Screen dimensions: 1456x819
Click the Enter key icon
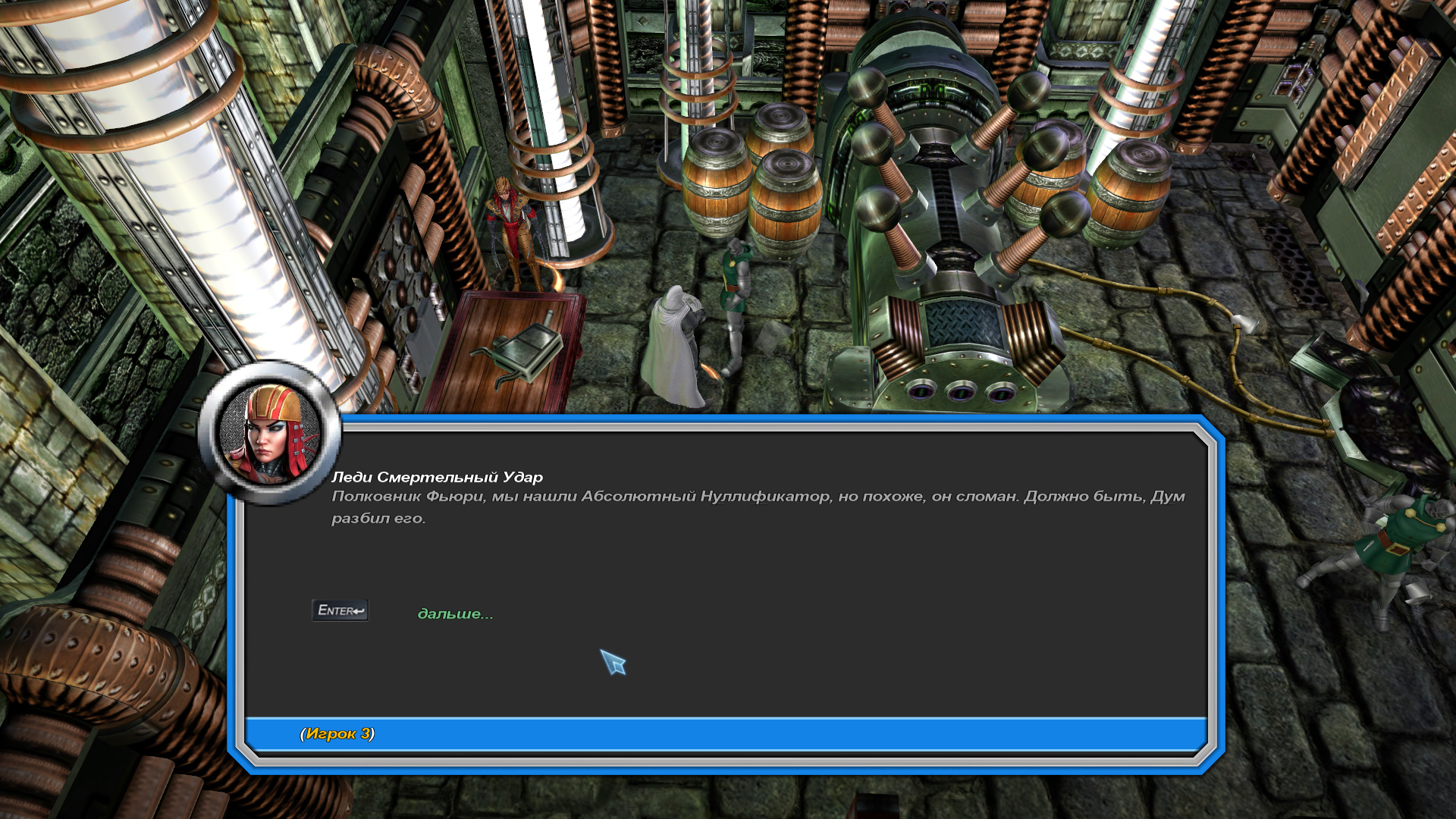coord(340,610)
